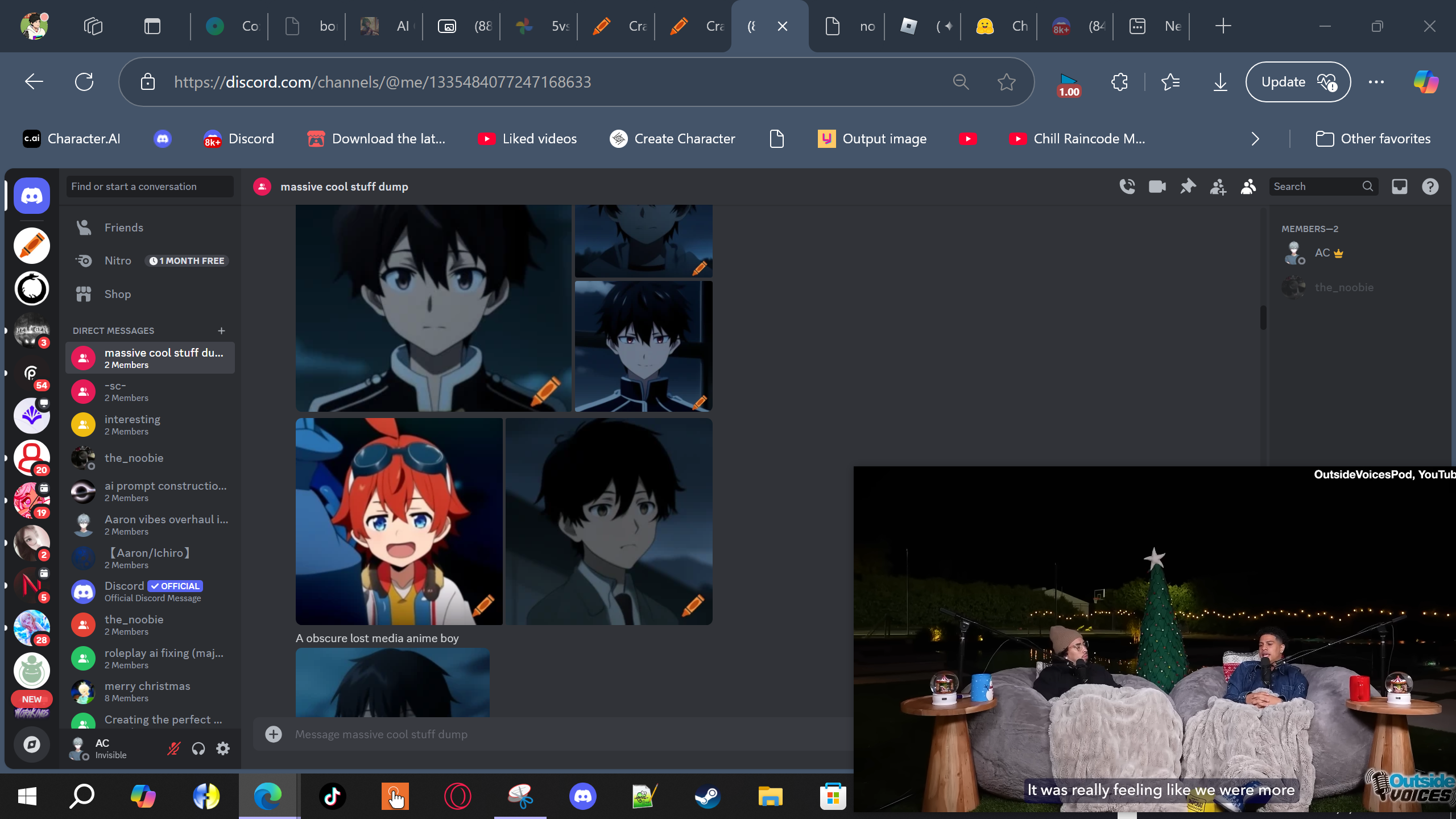Open Discord help
This screenshot has width=1456, height=819.
click(1430, 187)
